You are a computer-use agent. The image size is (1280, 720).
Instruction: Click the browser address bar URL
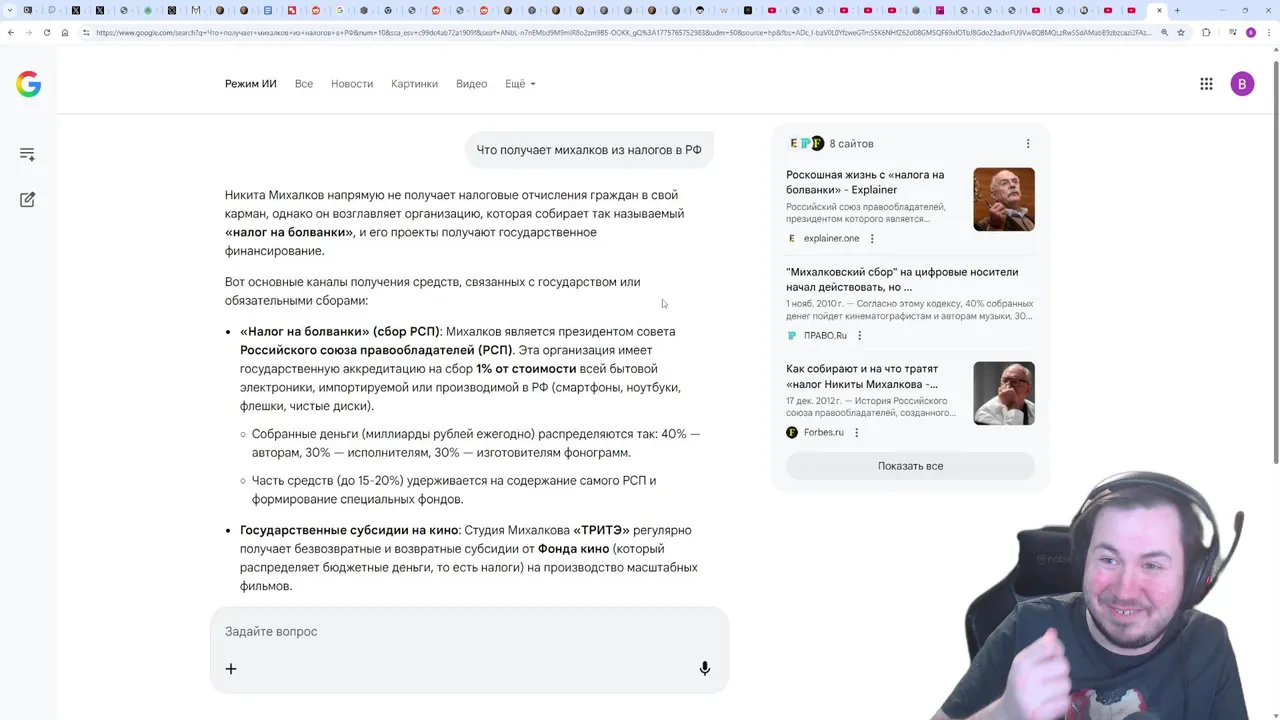[622, 32]
